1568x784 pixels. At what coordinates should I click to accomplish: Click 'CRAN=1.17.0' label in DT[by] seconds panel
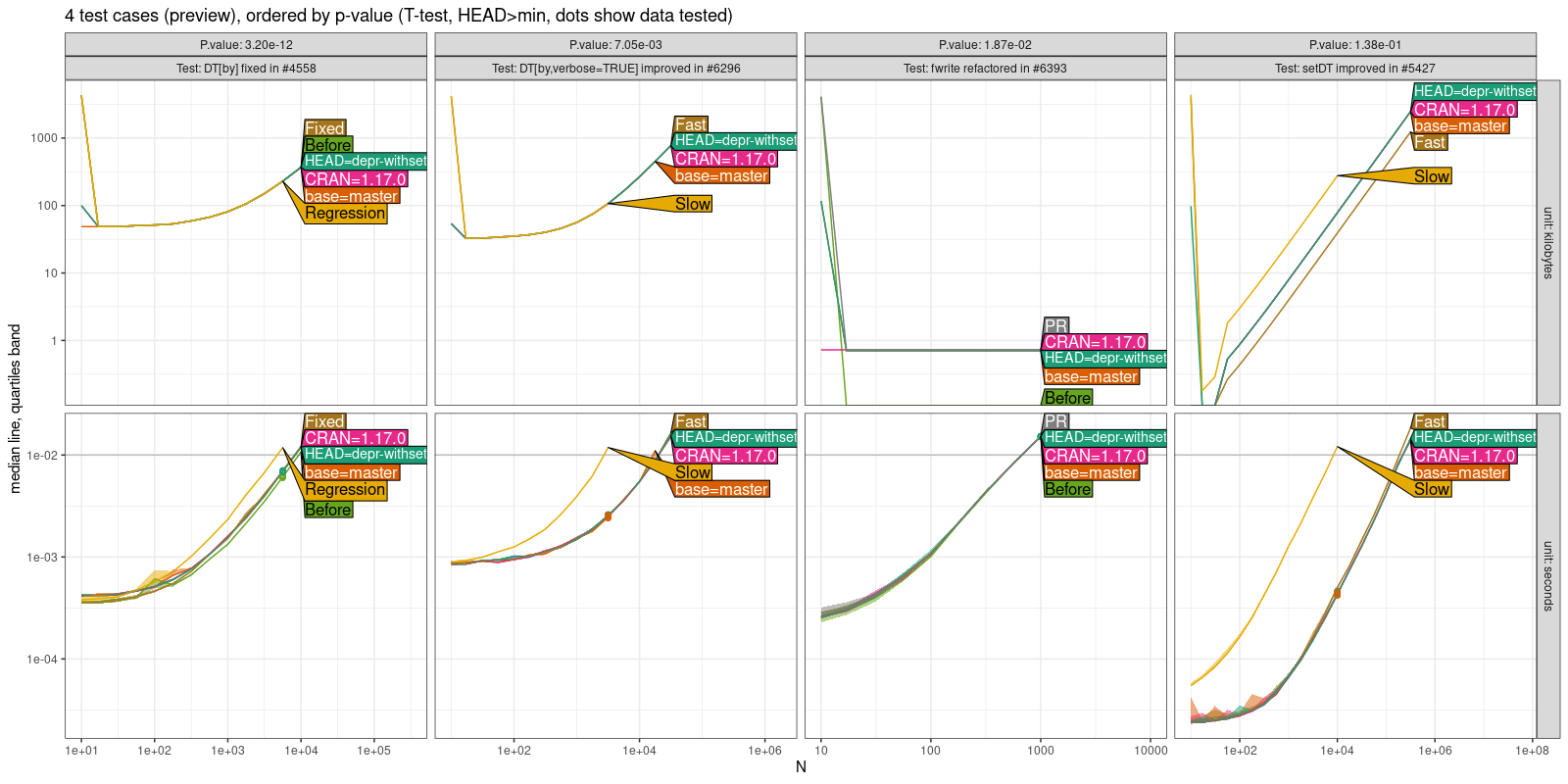pyautogui.click(x=355, y=438)
